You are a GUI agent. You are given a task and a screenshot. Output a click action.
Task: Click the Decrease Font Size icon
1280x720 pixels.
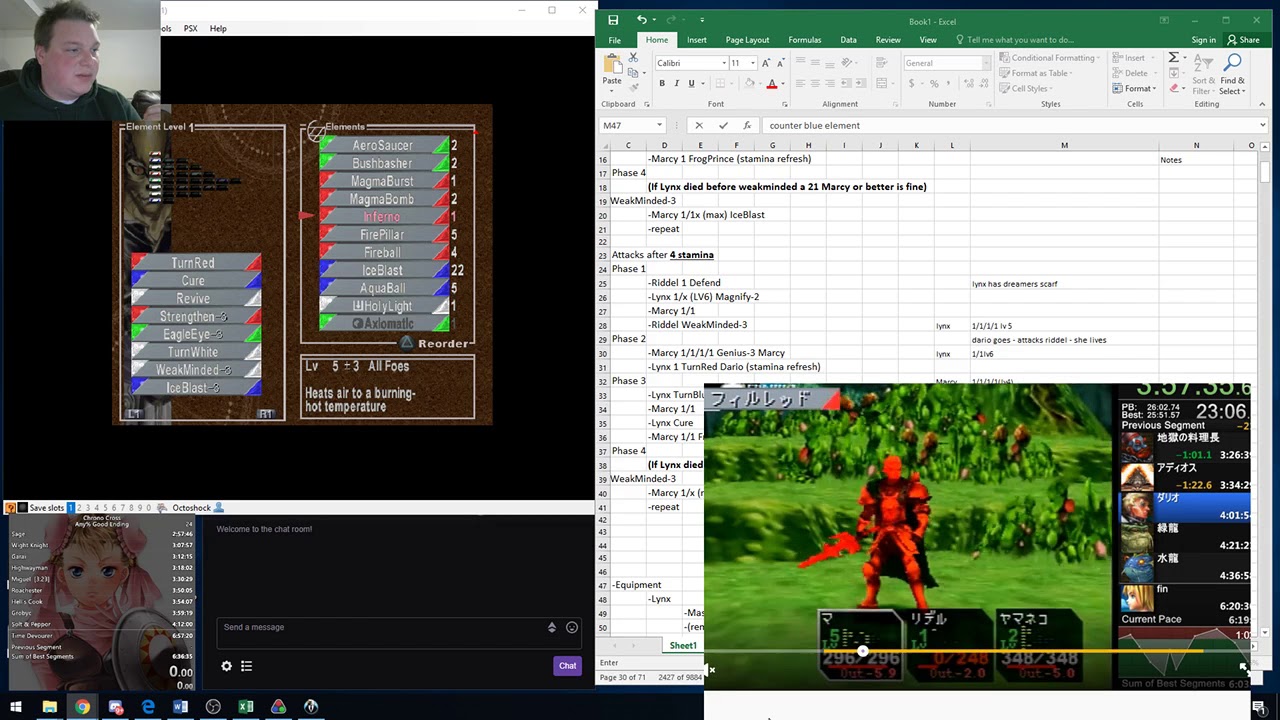tap(781, 63)
